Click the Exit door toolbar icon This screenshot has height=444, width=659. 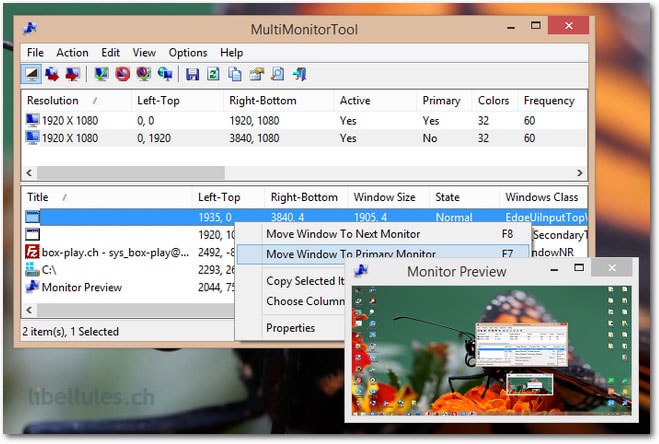(300, 74)
